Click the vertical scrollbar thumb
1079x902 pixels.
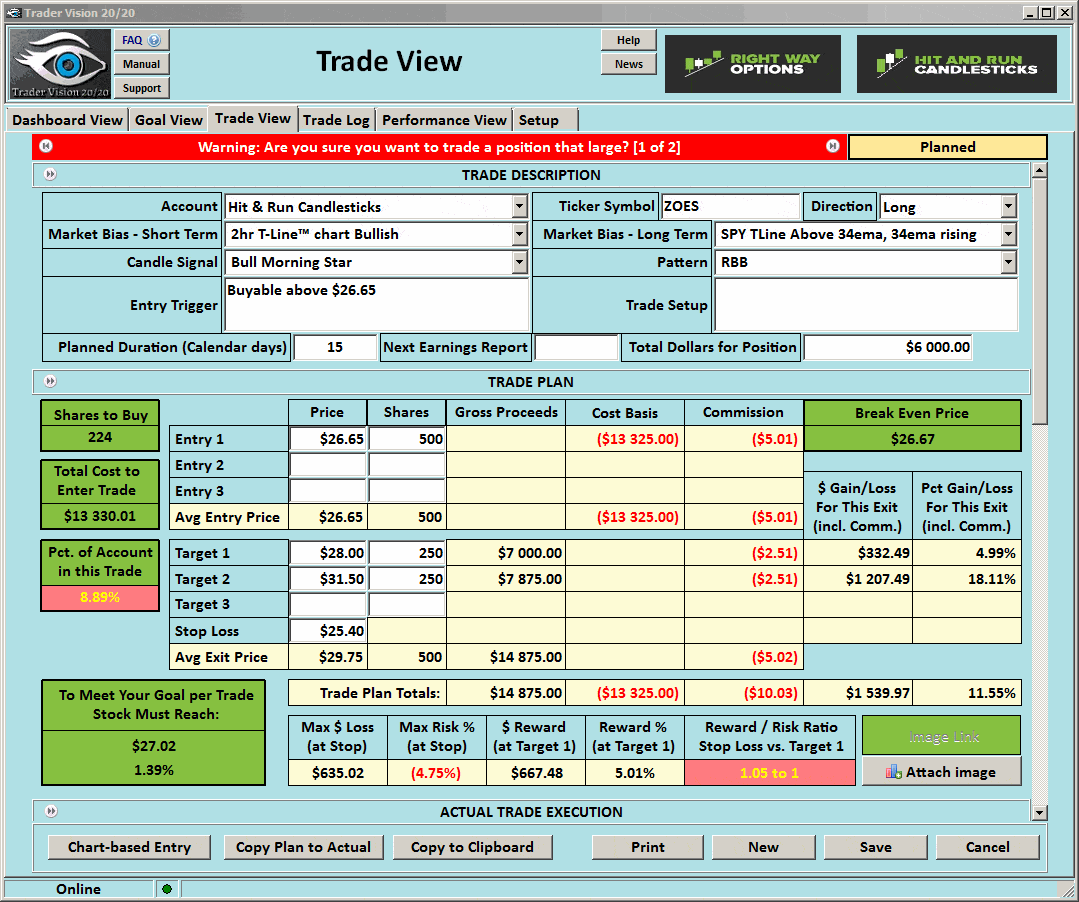1040,301
